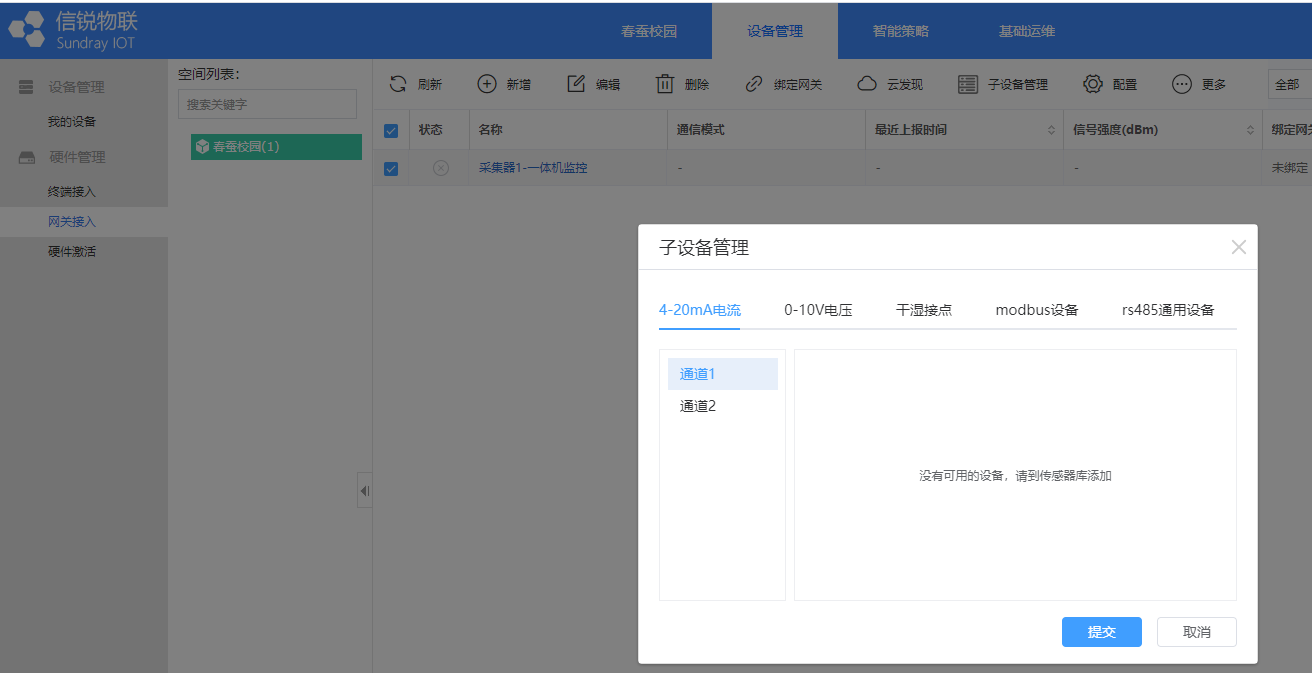Screen dimensions: 1312x673
Task: Click the 采集器1-一体机监控 device name link
Action: [533, 168]
